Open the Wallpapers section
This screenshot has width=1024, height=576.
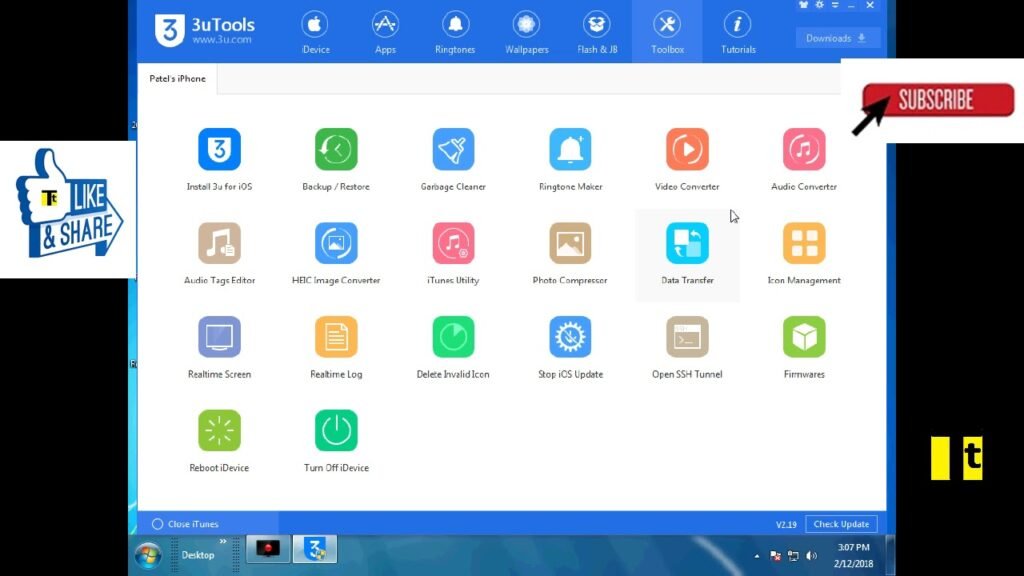coord(526,32)
